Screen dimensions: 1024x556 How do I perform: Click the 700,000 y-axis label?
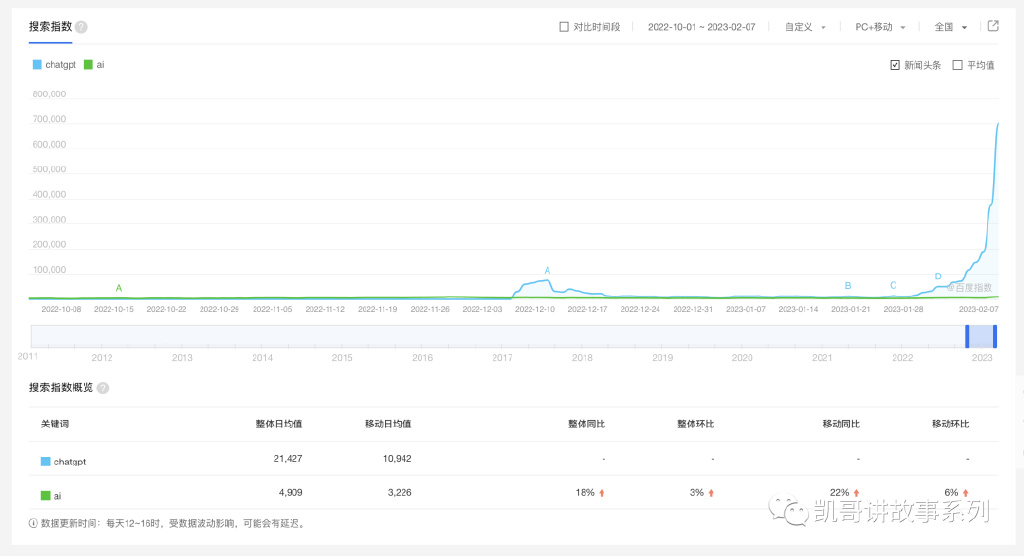pos(50,119)
